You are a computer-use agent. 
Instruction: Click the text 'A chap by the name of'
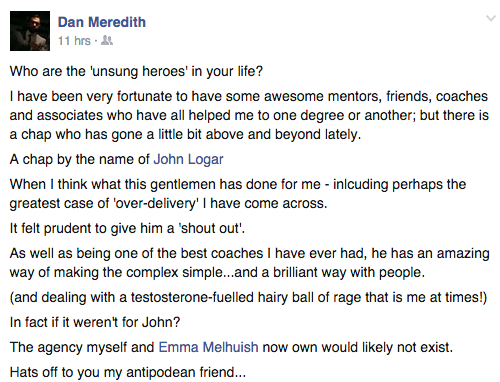point(80,159)
